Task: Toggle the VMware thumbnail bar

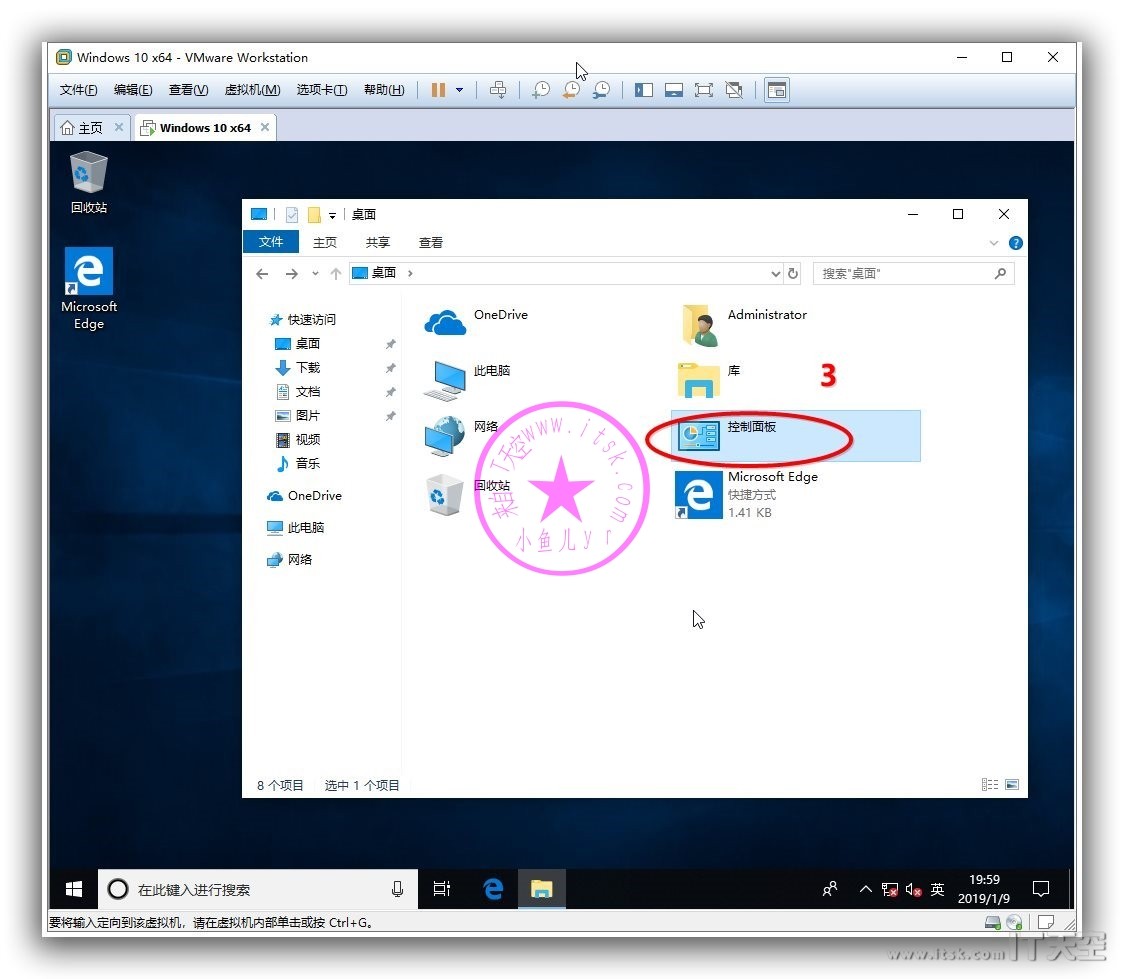Action: click(674, 90)
